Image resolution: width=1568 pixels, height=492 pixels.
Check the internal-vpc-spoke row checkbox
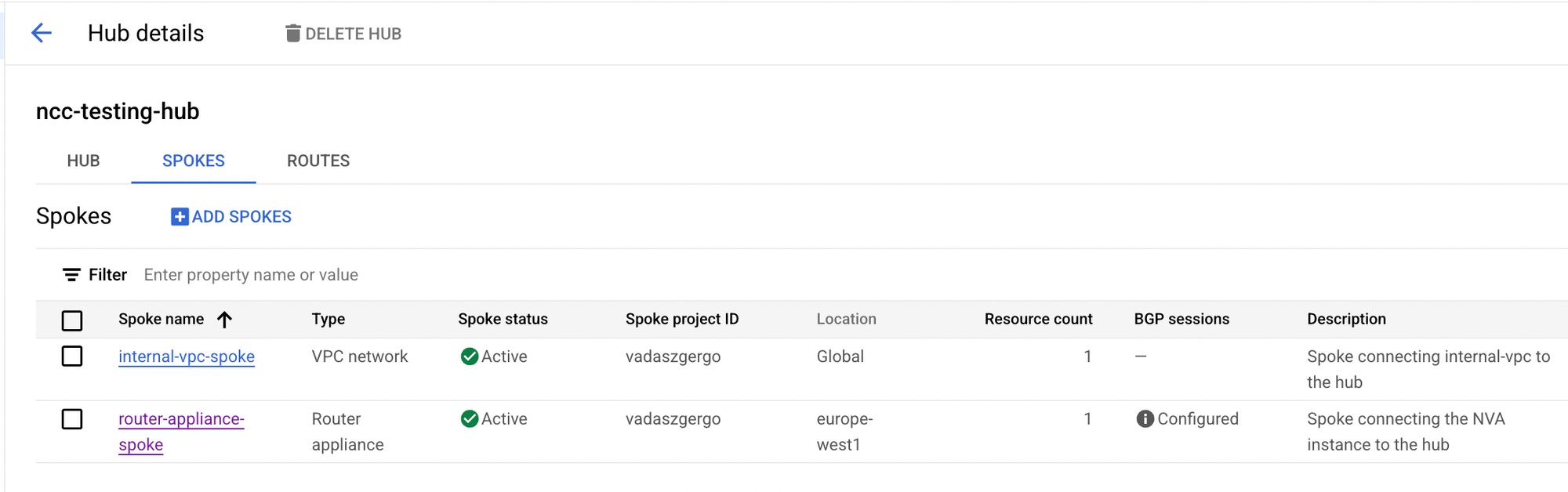click(72, 356)
